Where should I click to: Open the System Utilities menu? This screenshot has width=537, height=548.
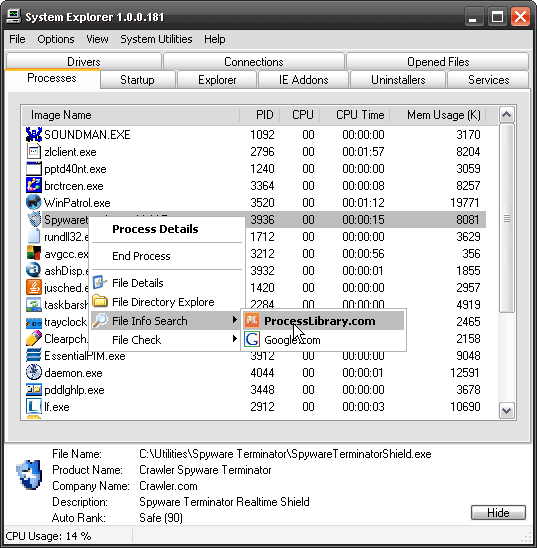click(x=156, y=39)
